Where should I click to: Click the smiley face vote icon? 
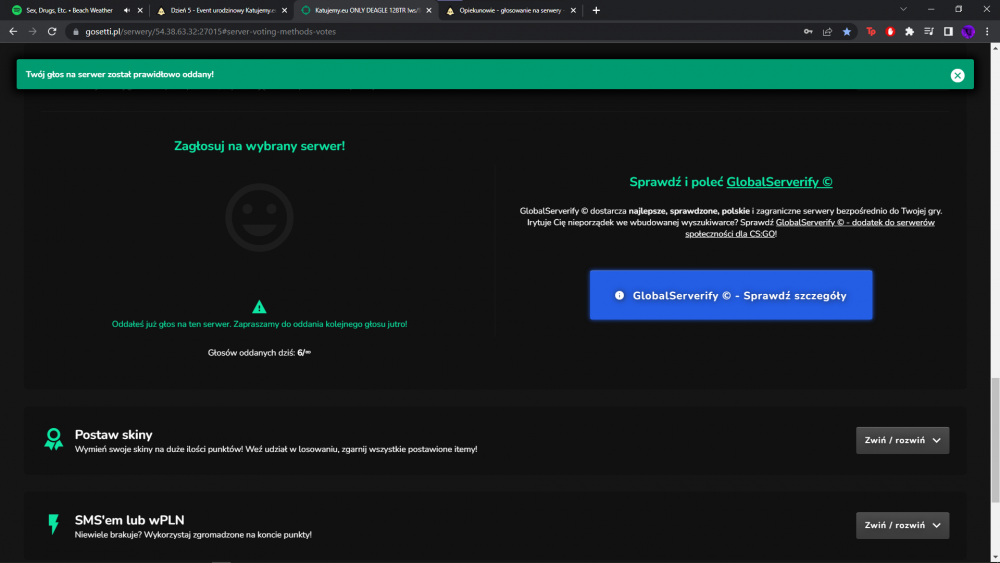259,217
